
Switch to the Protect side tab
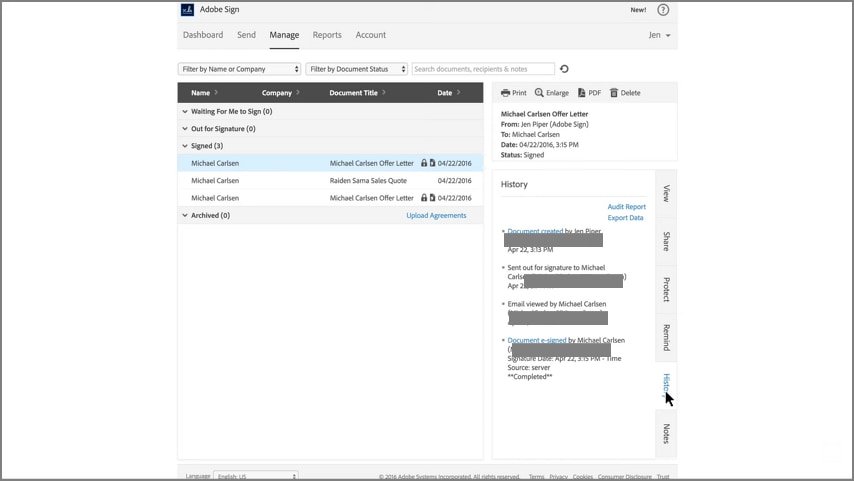[666, 289]
